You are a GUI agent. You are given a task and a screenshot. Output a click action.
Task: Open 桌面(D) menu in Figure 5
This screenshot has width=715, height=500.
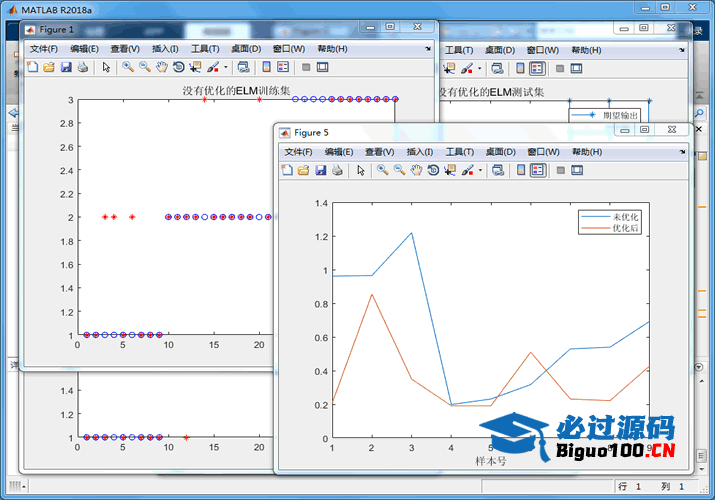[500, 152]
